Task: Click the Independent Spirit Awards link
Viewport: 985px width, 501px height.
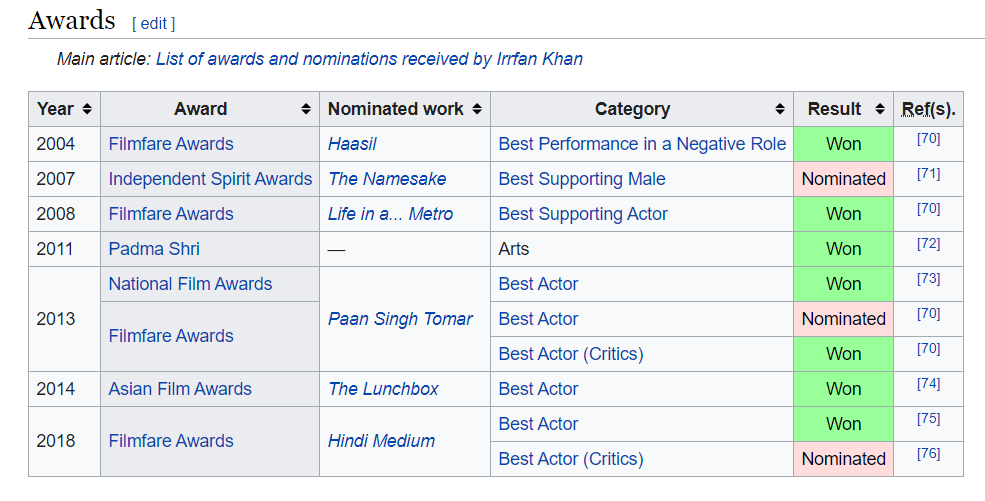Action: pyautogui.click(x=210, y=179)
